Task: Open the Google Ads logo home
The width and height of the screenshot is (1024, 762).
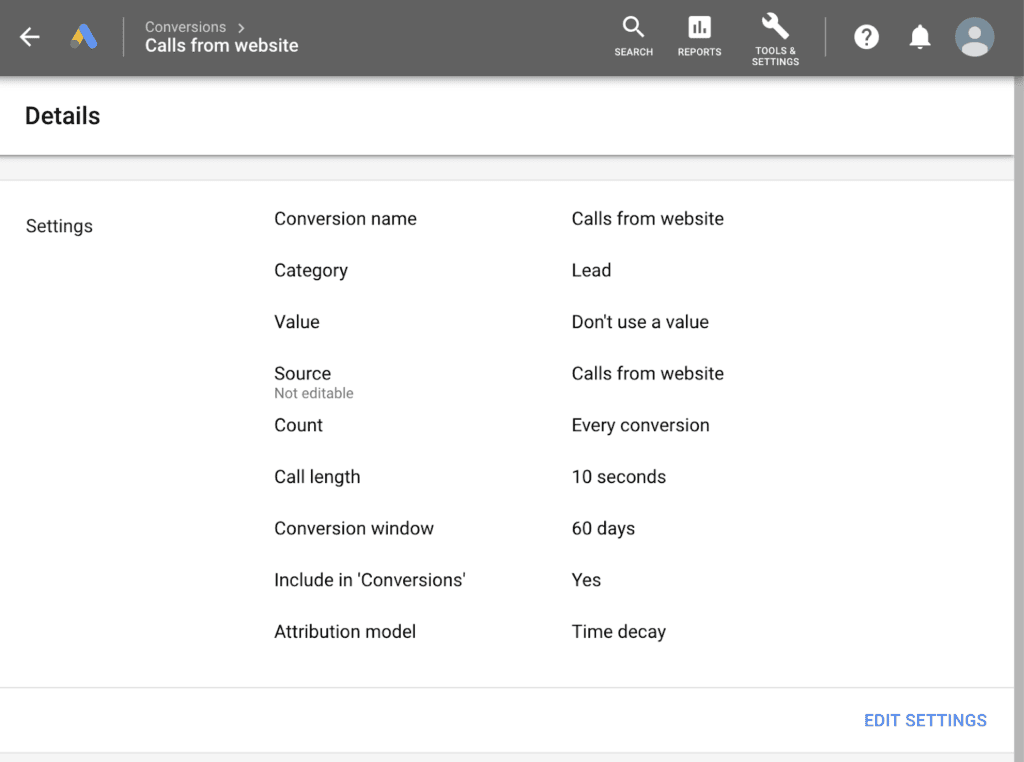Action: (x=84, y=37)
